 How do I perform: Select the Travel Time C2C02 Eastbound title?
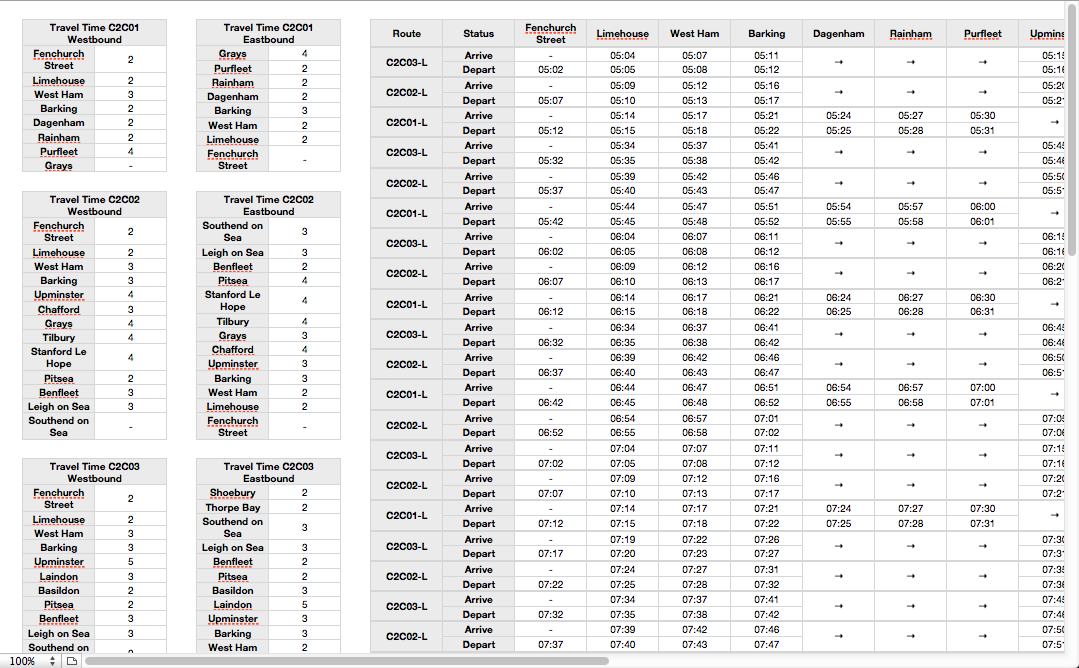[268, 205]
